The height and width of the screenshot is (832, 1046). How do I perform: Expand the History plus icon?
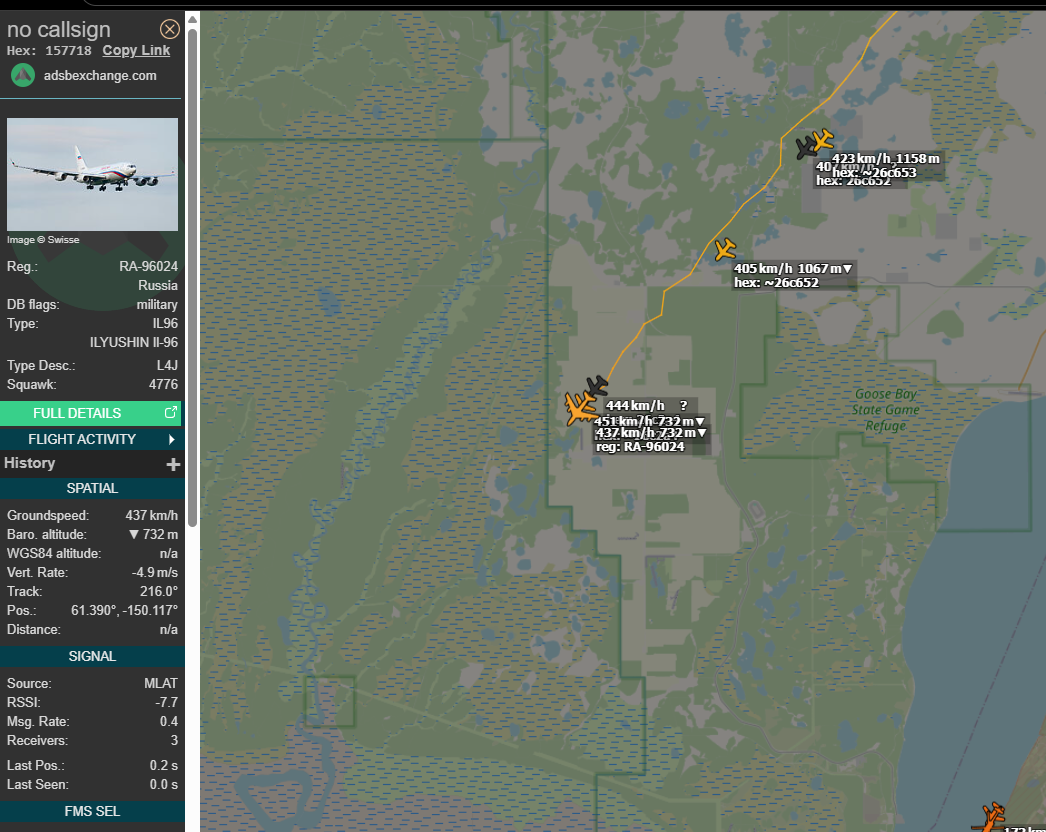(x=173, y=464)
